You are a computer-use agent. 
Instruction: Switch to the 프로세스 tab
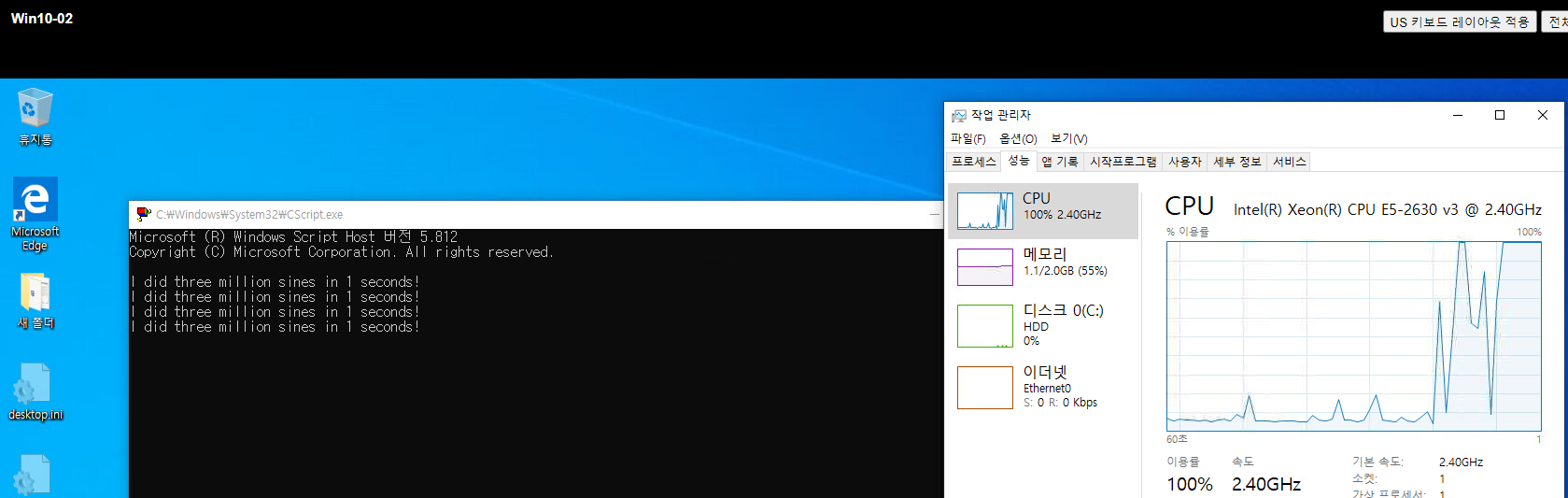pyautogui.click(x=974, y=162)
